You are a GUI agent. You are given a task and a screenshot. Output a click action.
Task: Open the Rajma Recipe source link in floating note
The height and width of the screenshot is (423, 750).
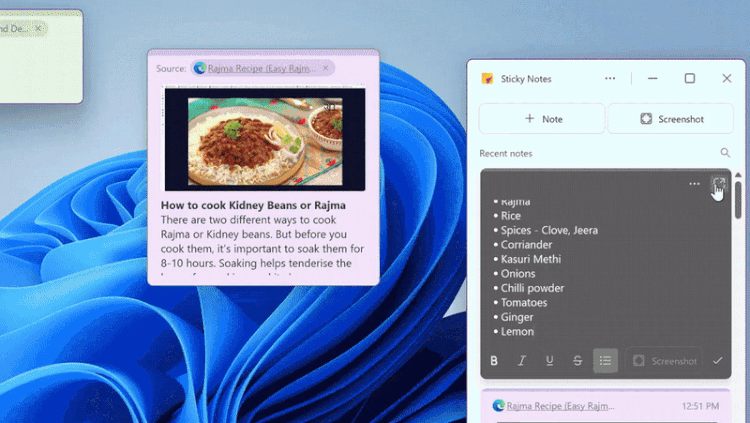(262, 68)
